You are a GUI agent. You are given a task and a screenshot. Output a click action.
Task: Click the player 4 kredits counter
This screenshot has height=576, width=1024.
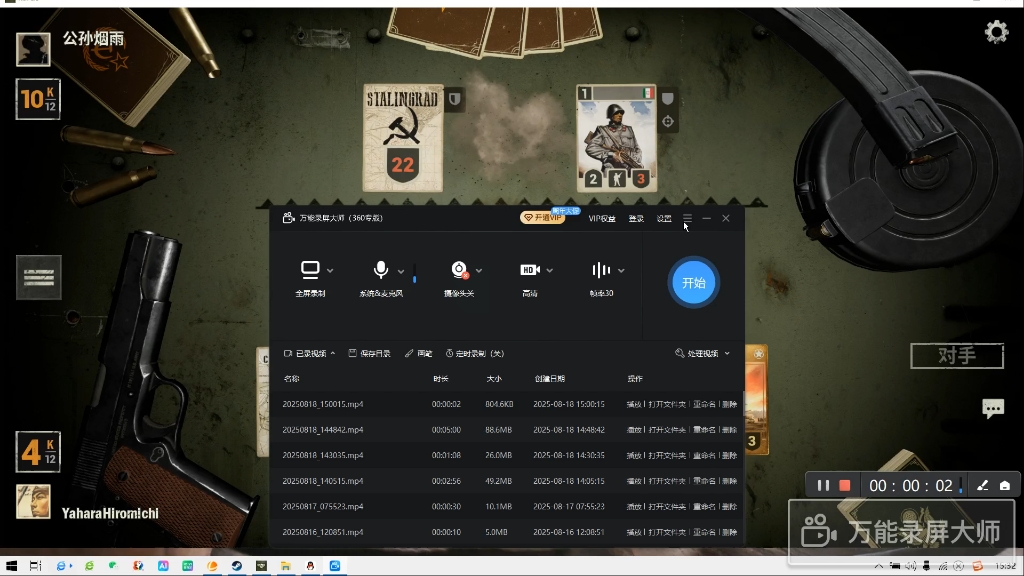point(38,451)
